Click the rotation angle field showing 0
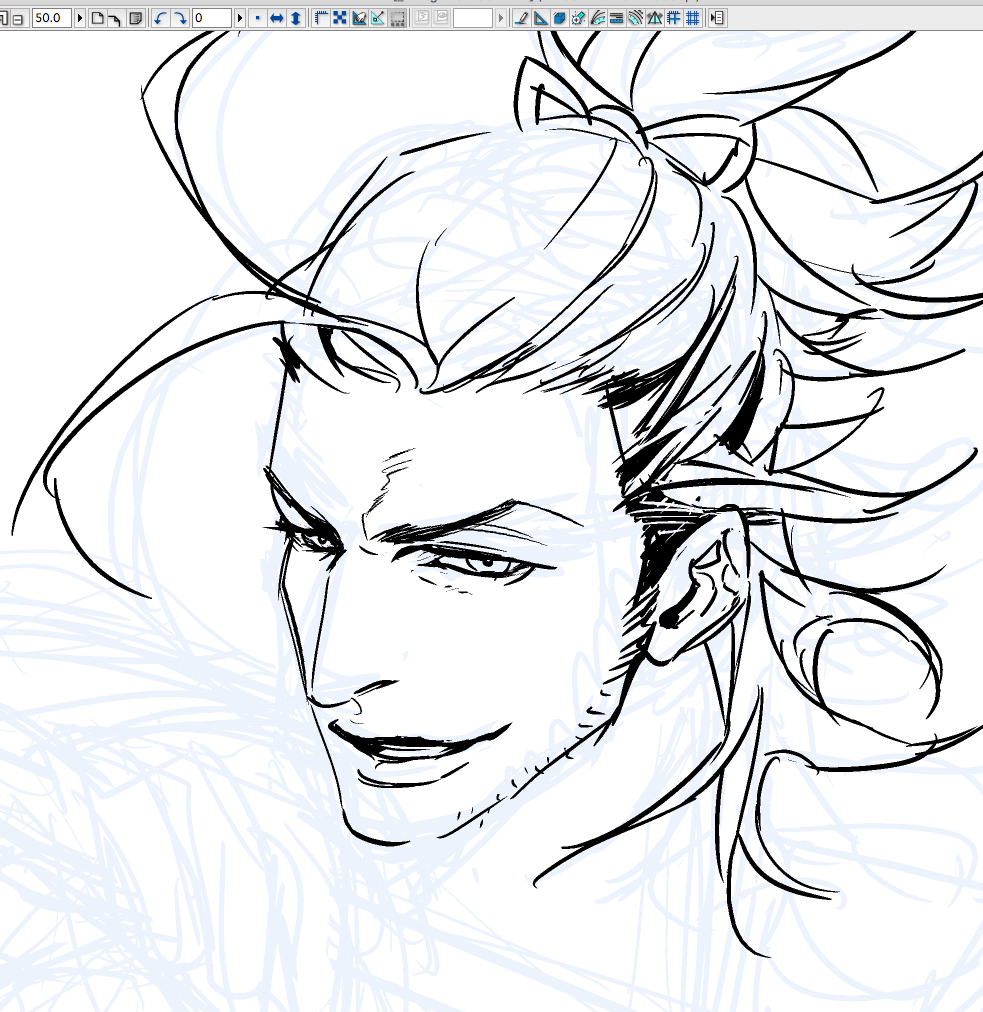 pyautogui.click(x=212, y=18)
